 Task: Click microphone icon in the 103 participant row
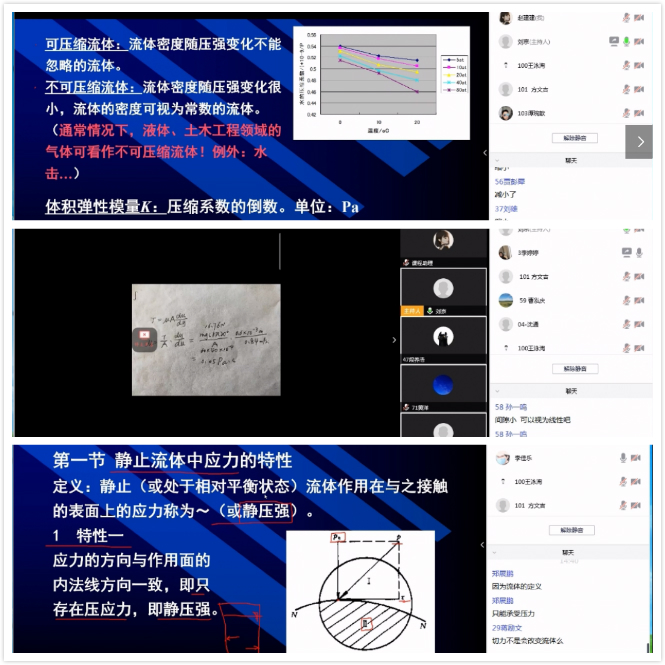click(626, 113)
